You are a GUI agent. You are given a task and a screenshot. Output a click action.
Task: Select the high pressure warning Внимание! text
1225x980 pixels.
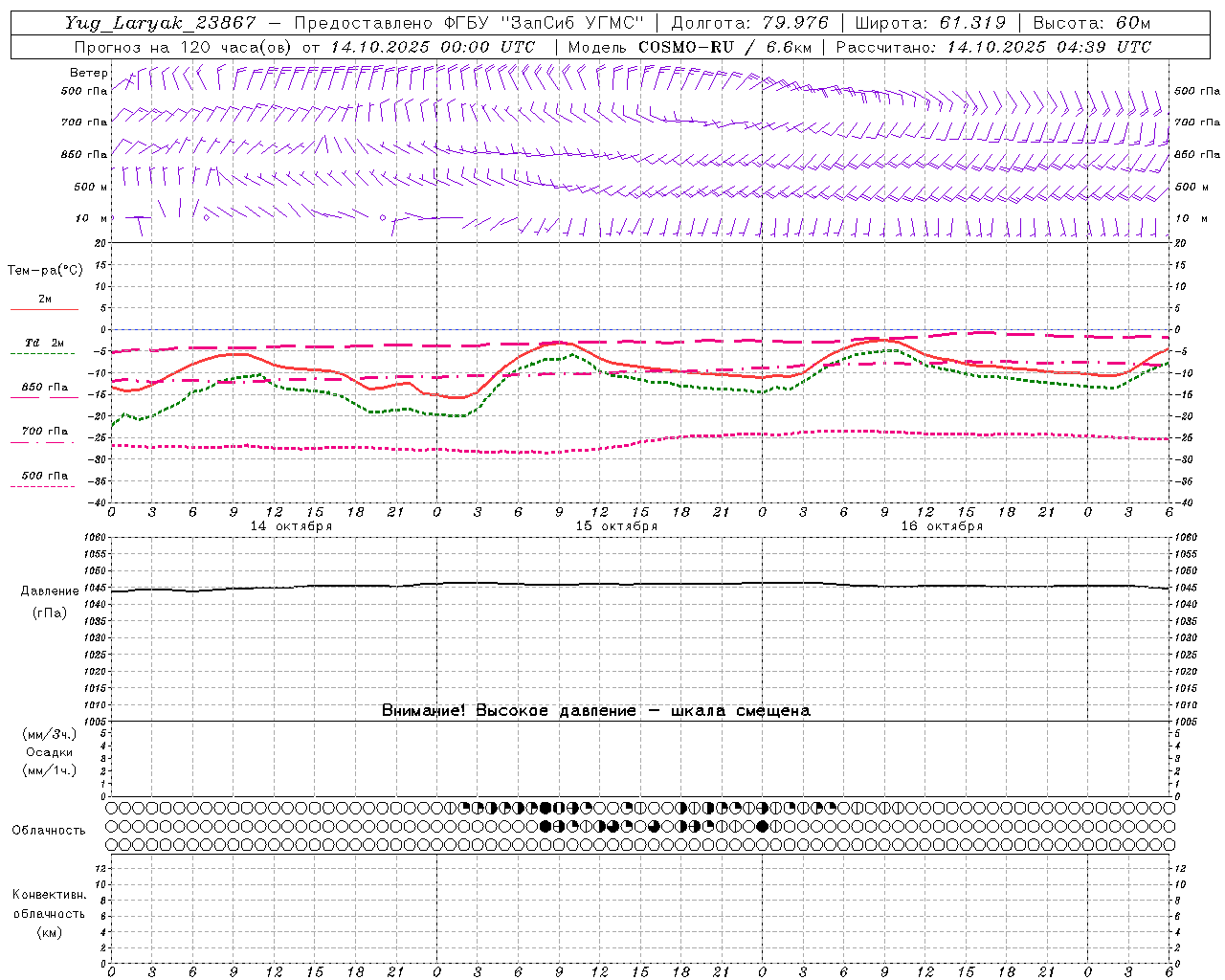pos(595,710)
